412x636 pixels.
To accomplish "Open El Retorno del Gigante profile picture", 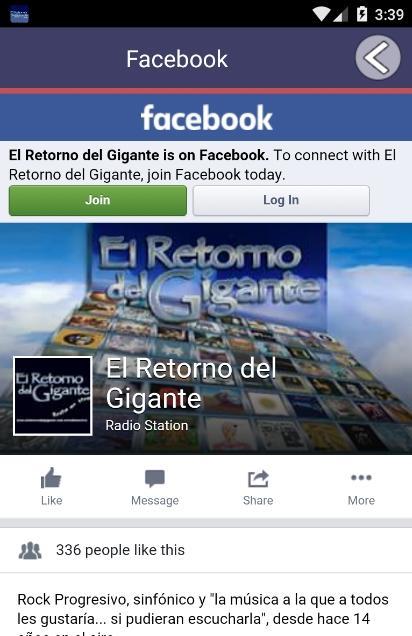I will click(53, 396).
